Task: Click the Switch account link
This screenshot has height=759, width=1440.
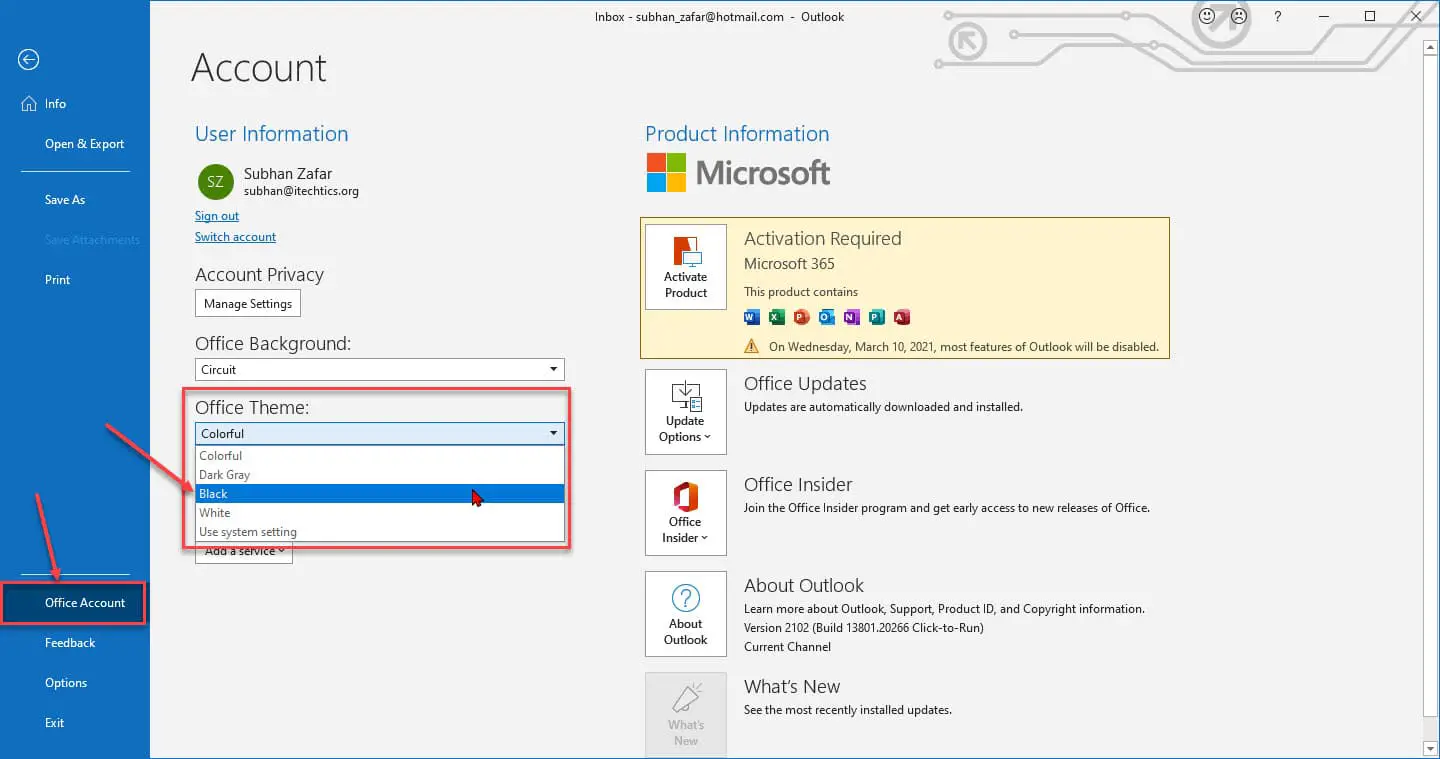Action: [x=235, y=237]
